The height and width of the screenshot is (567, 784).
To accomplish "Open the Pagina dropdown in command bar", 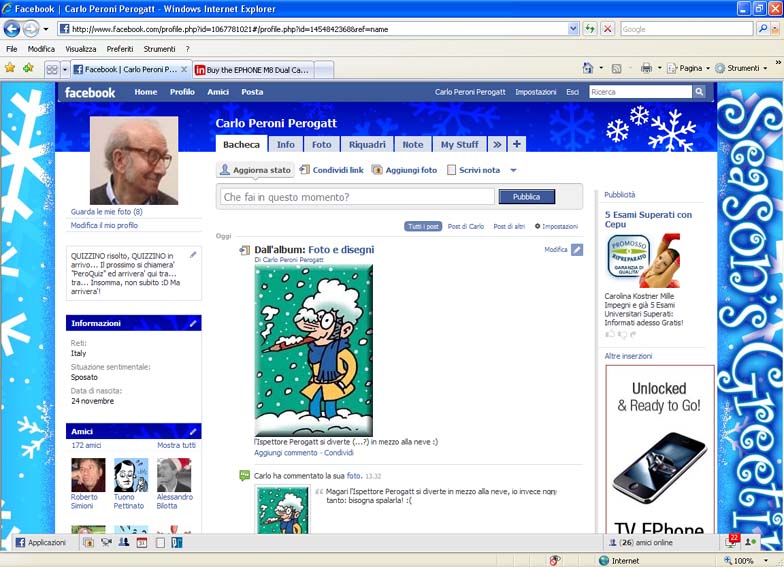I will 688,68.
